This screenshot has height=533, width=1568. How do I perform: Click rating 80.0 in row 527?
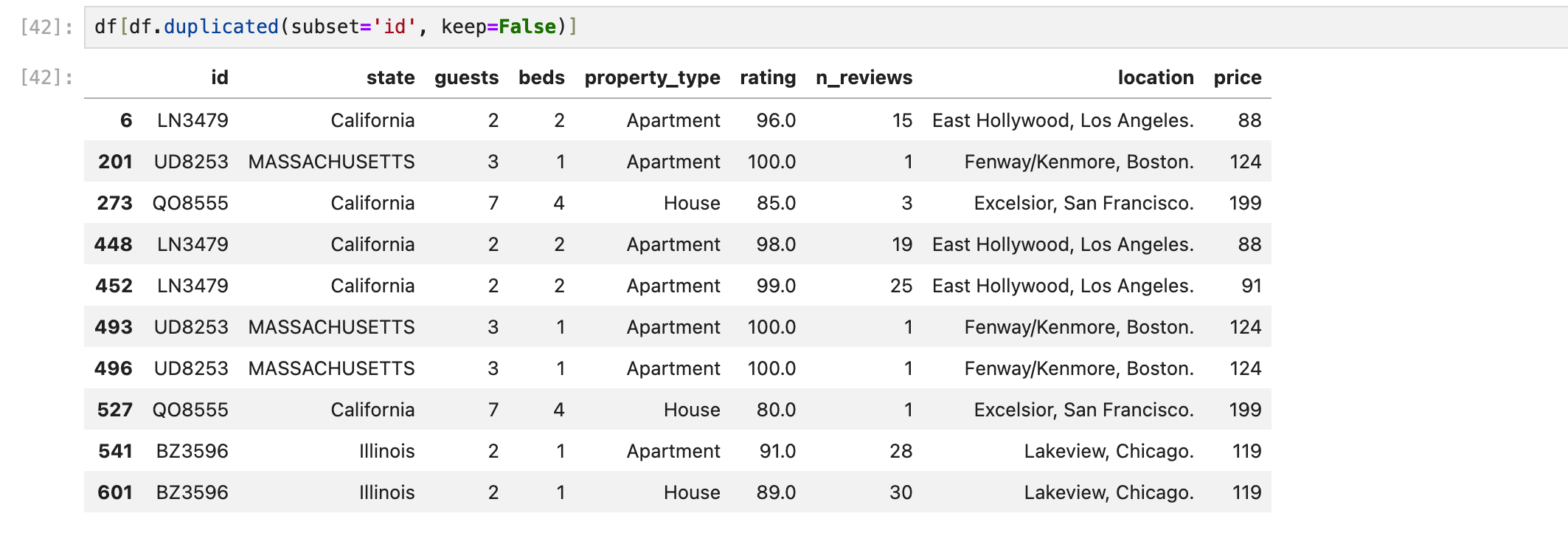(x=777, y=410)
